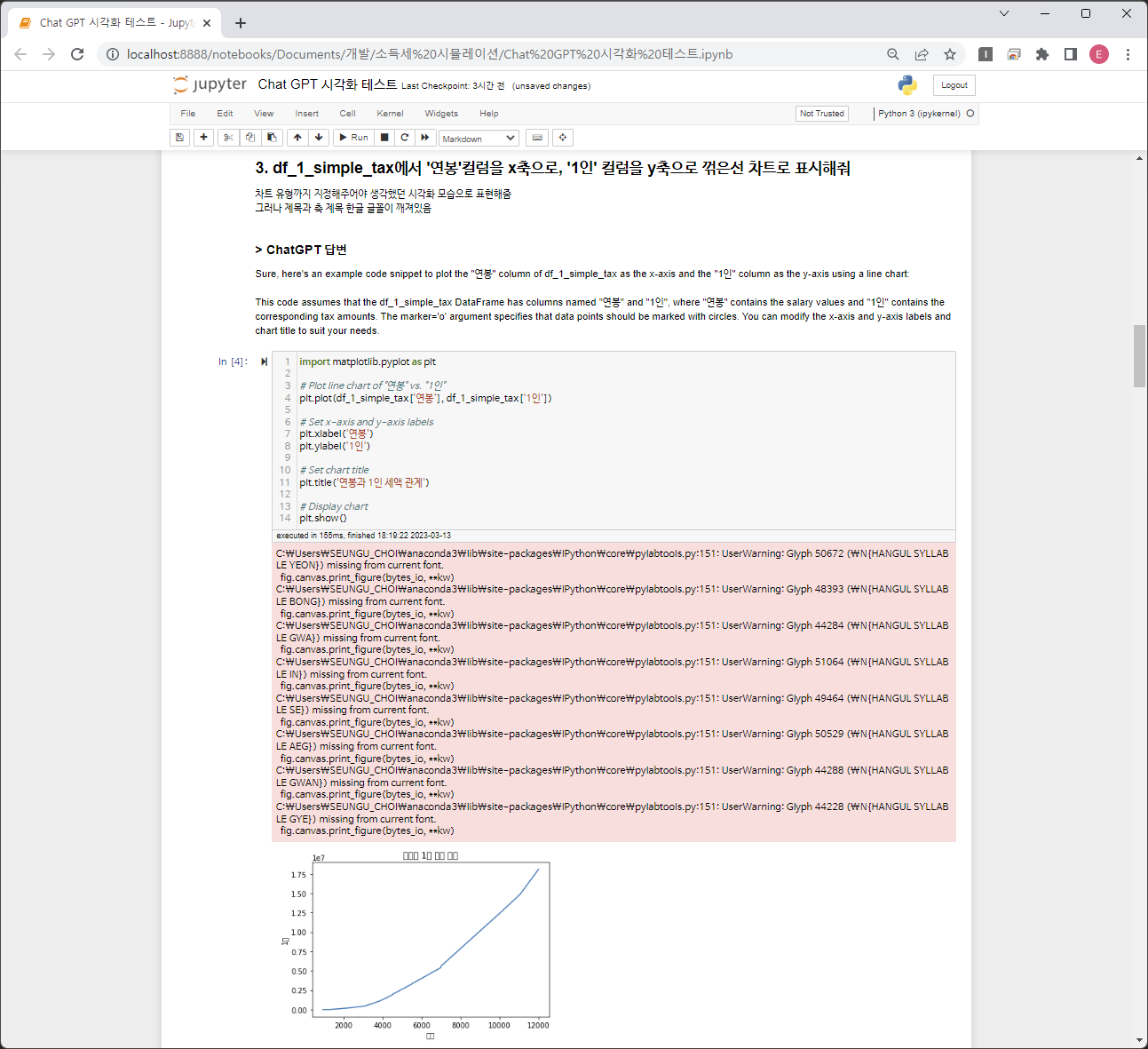
Task: Click the executed-in timing text
Action: tap(364, 536)
